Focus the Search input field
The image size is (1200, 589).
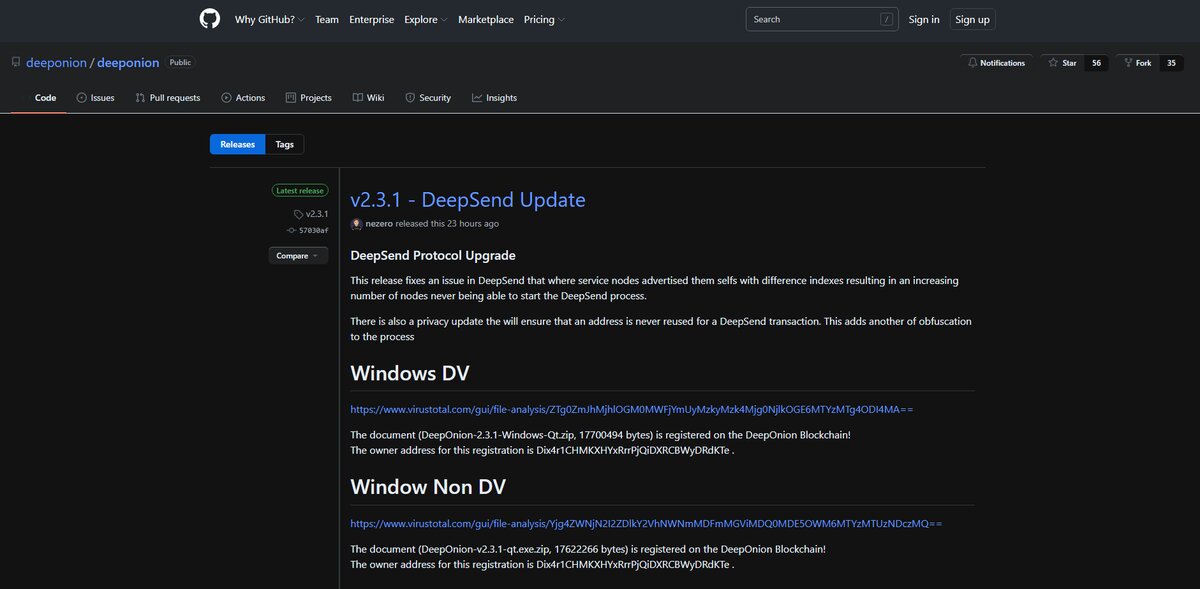821,19
